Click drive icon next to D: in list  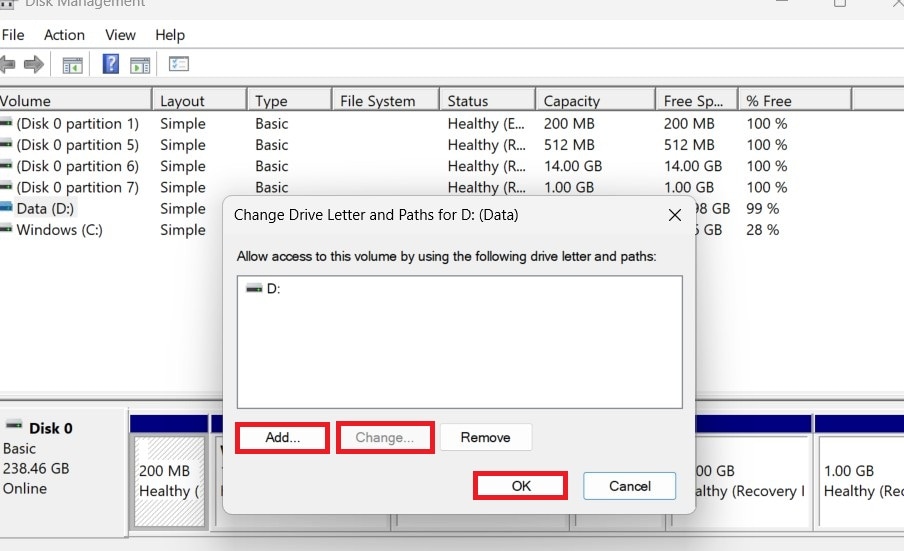pos(254,288)
